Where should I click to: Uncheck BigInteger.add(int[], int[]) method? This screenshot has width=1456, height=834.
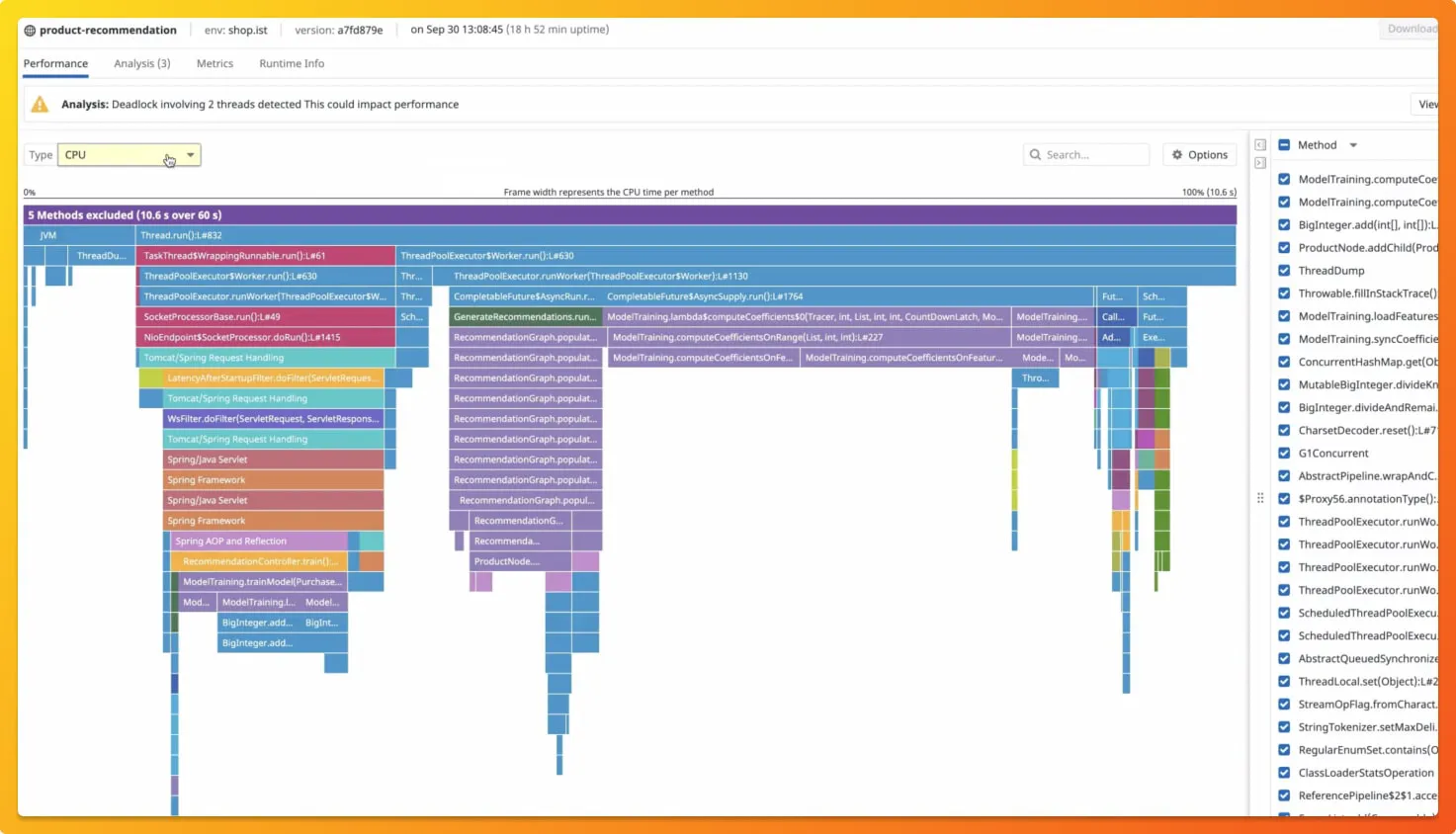(x=1284, y=224)
